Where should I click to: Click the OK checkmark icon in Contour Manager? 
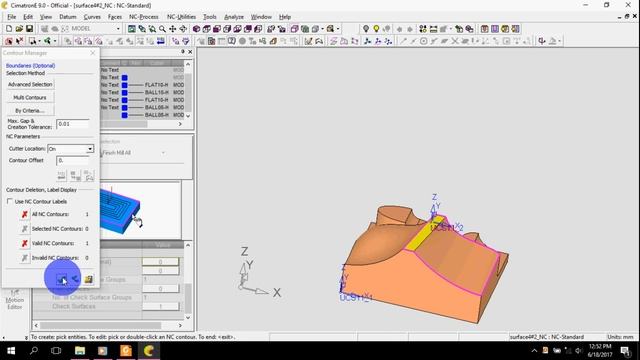(x=62, y=280)
